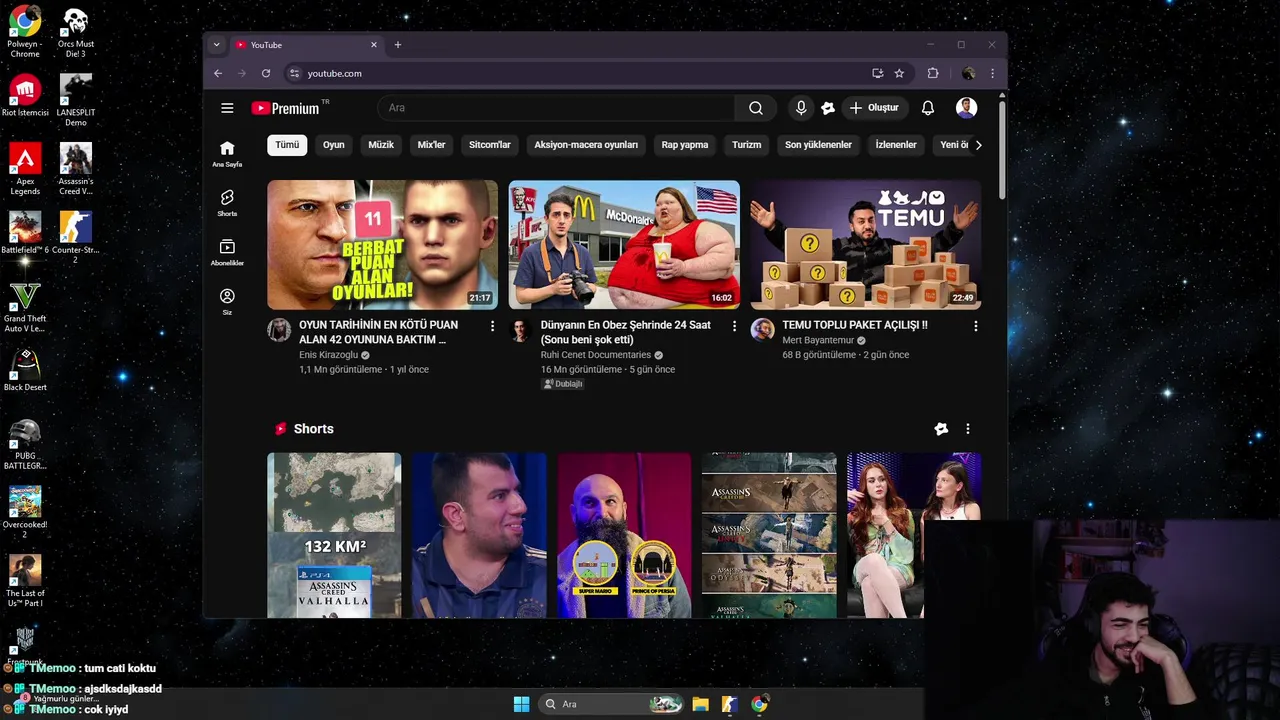1280x720 pixels.
Task: View site information icon beside youtube.com
Action: (294, 73)
